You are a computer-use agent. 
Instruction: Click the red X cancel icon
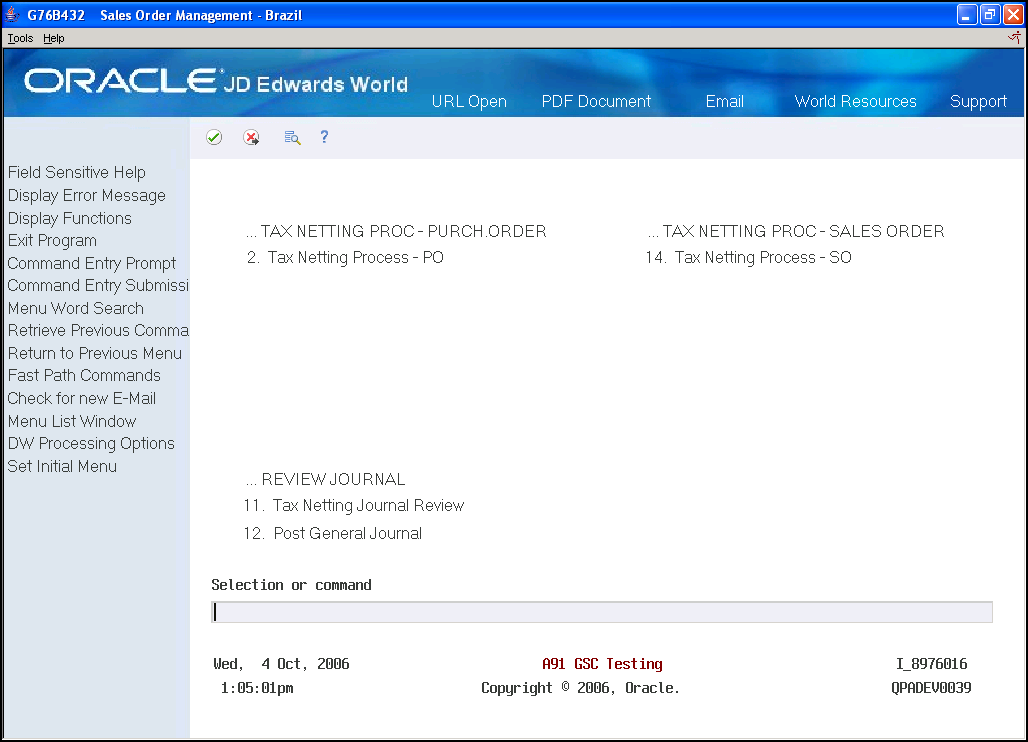click(251, 137)
